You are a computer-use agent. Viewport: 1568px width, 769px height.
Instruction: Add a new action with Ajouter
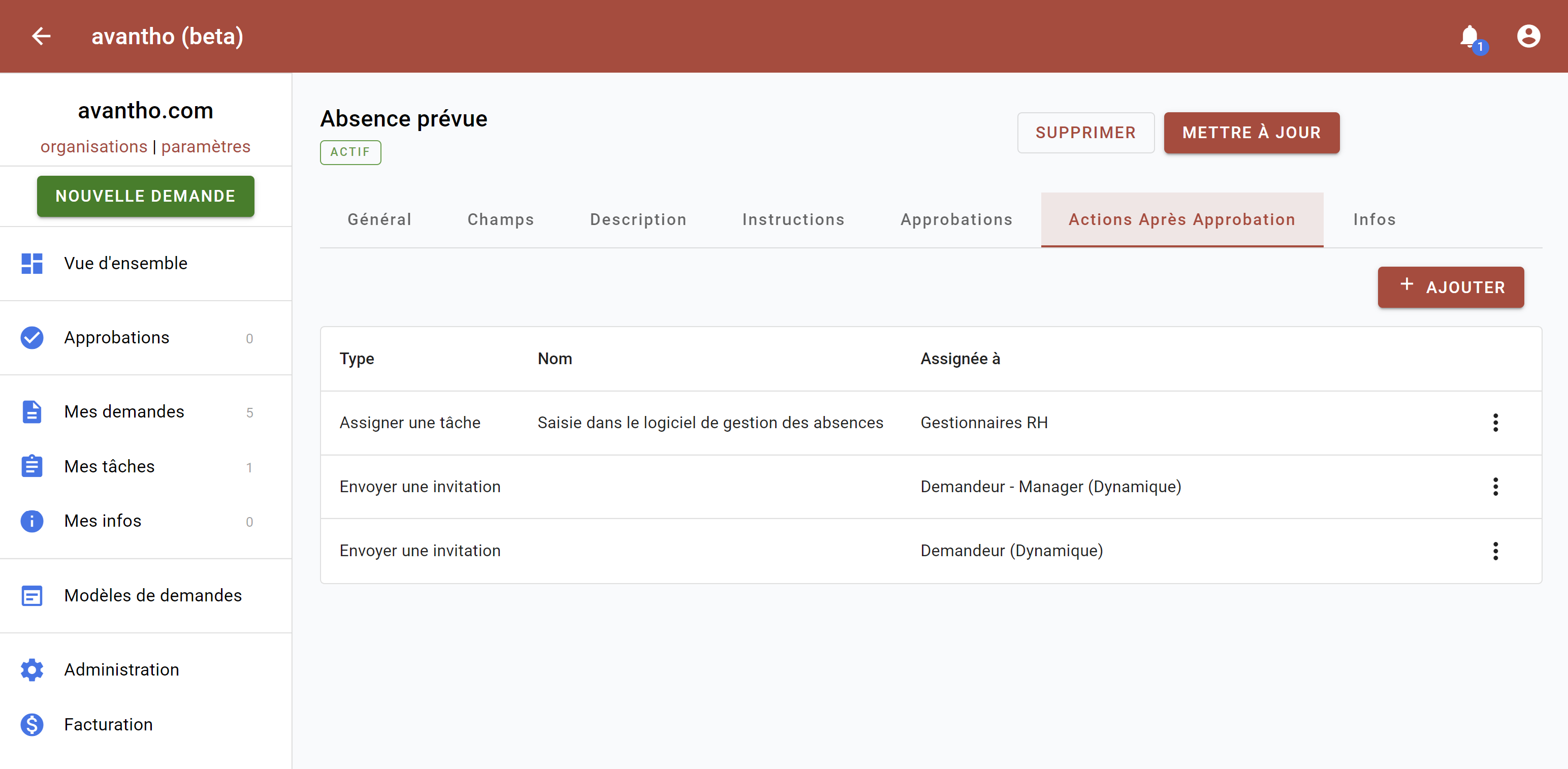1451,287
